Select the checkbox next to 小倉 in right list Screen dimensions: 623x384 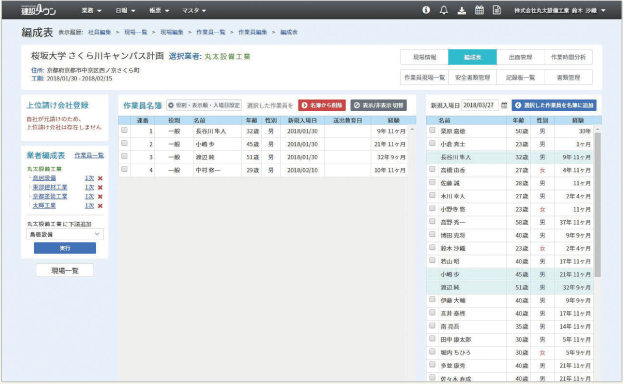[432, 143]
